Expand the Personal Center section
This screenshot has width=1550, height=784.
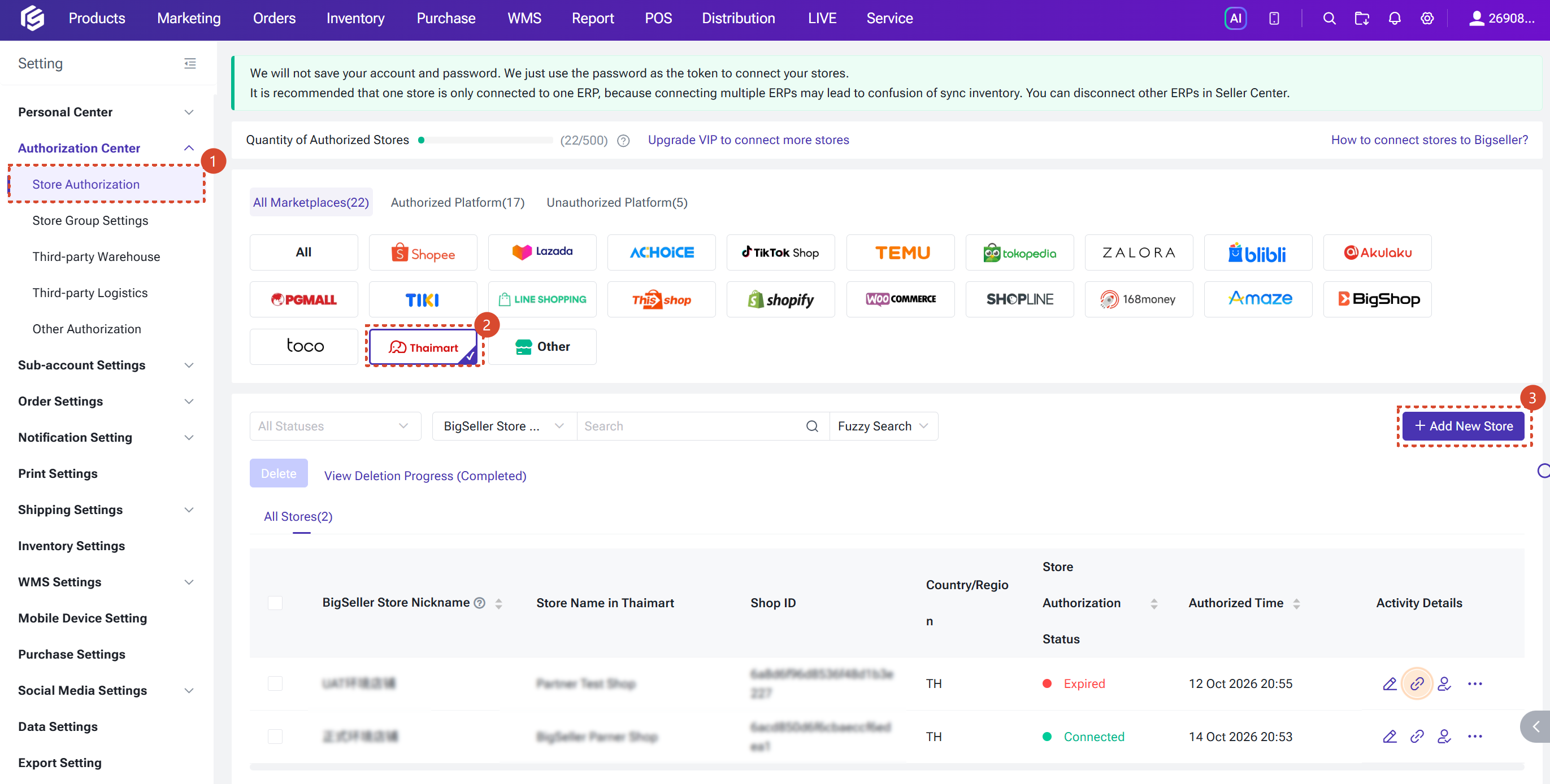[106, 112]
